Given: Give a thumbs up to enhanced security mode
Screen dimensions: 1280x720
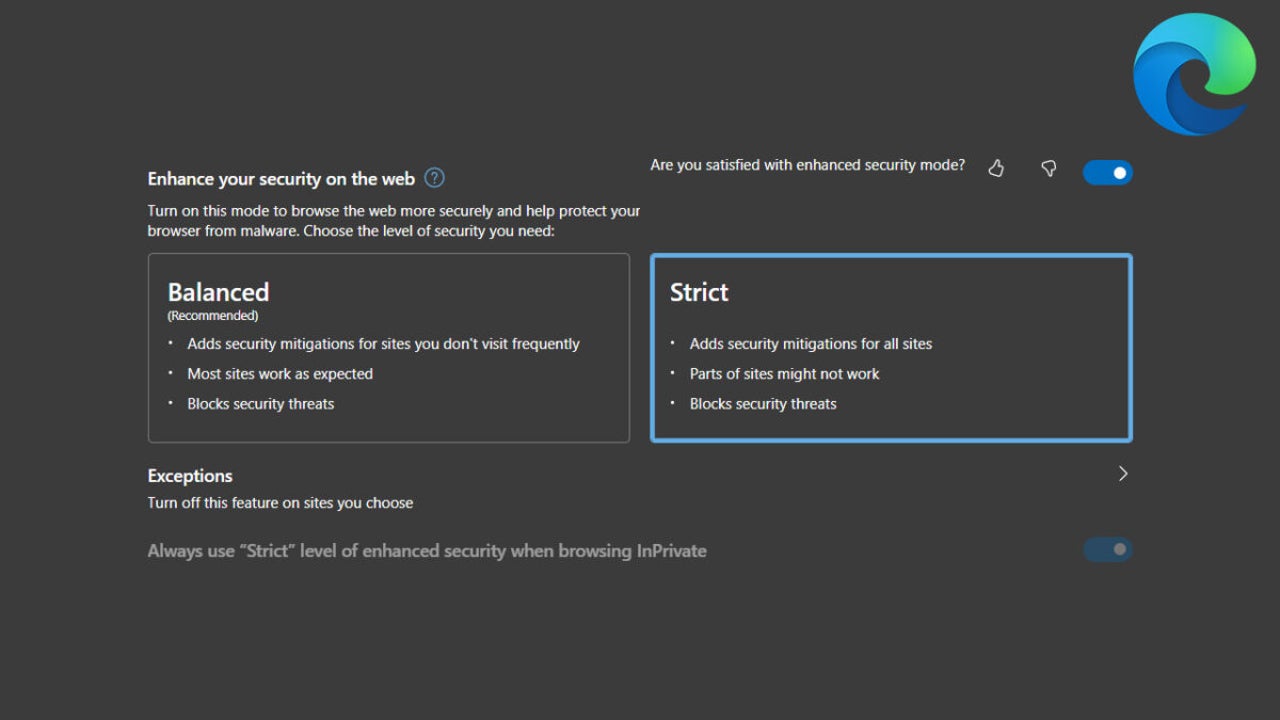Looking at the screenshot, I should click(996, 169).
